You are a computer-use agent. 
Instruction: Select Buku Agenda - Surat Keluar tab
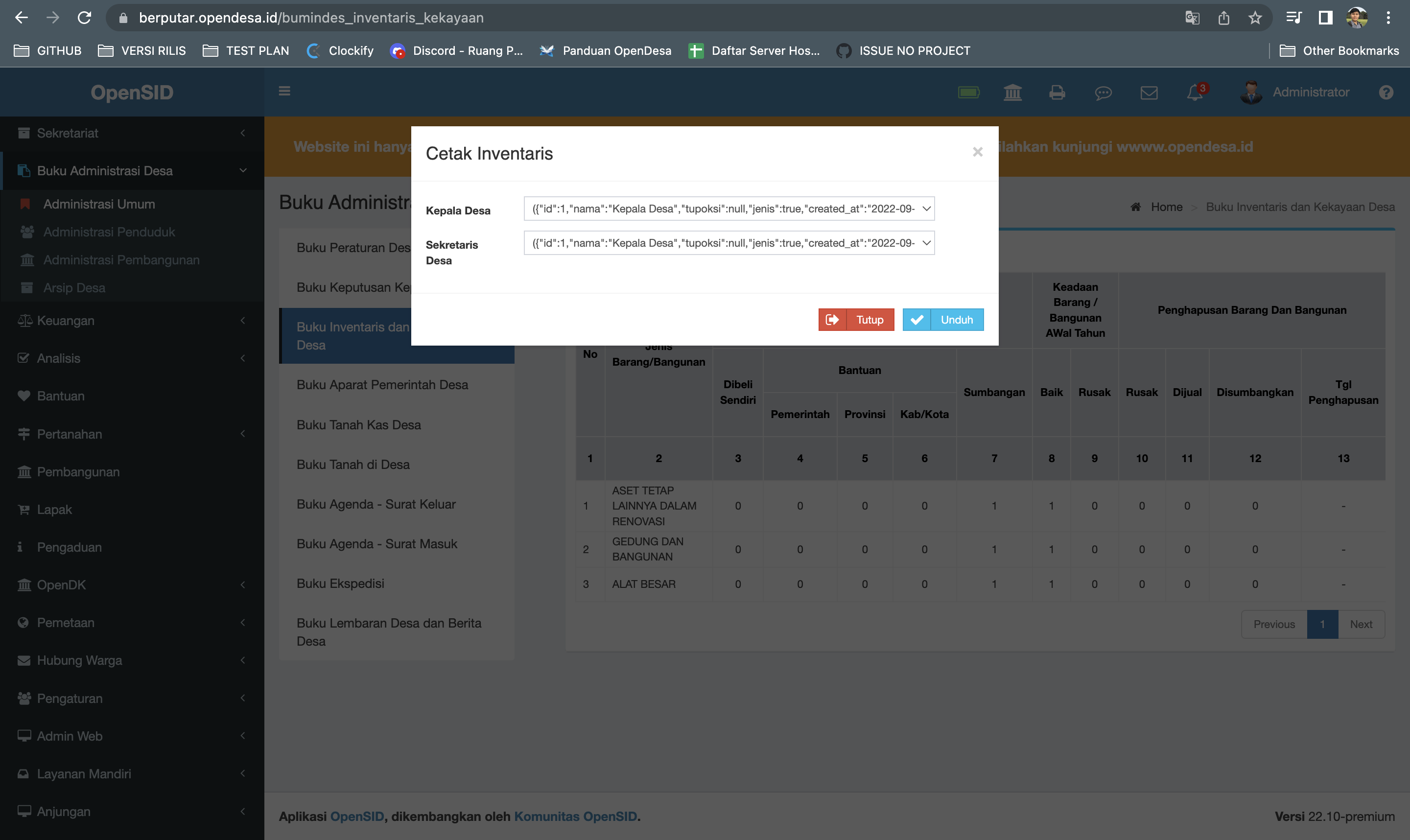point(396,504)
